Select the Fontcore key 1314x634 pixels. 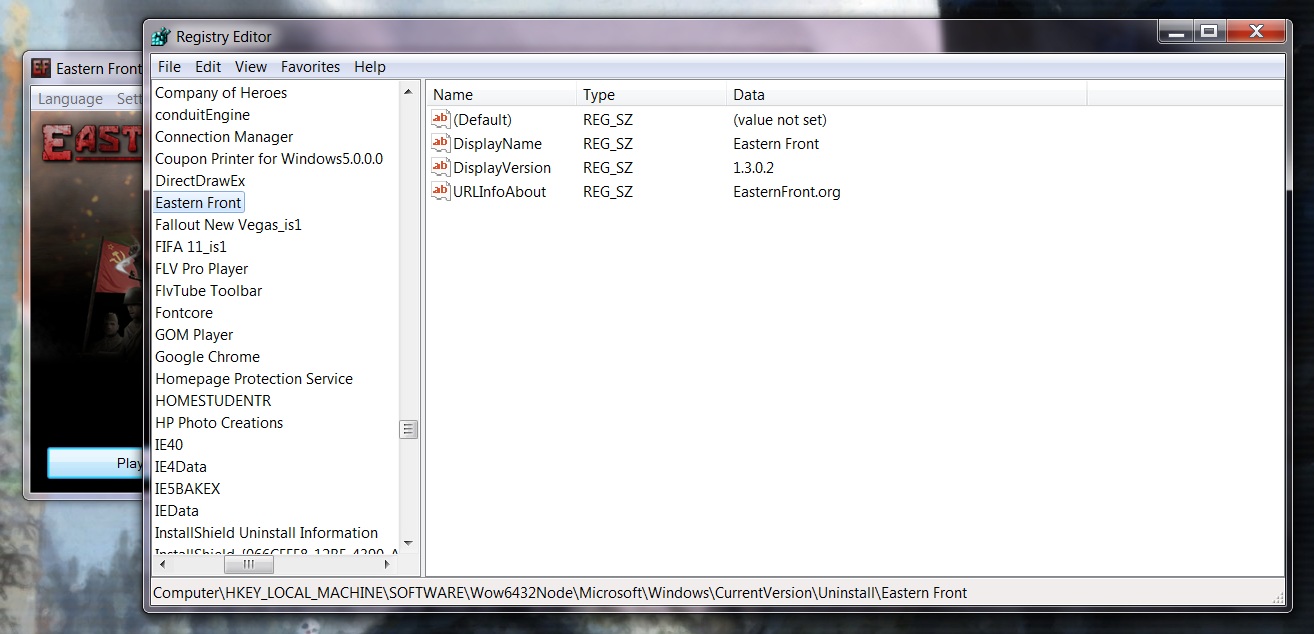[x=184, y=313]
